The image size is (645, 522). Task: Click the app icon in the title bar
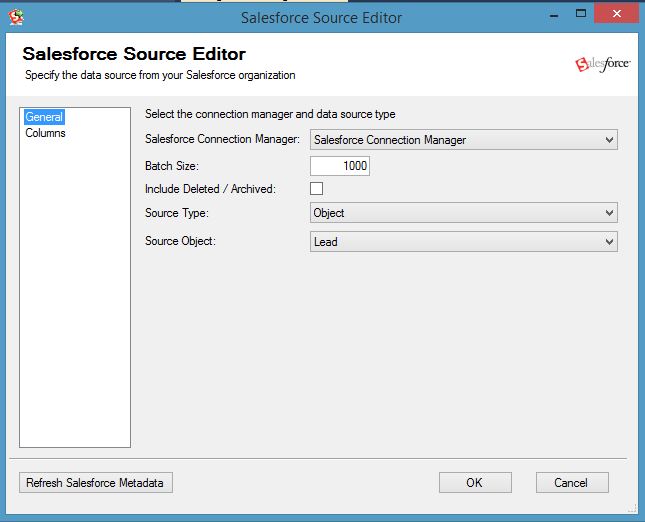coord(16,17)
